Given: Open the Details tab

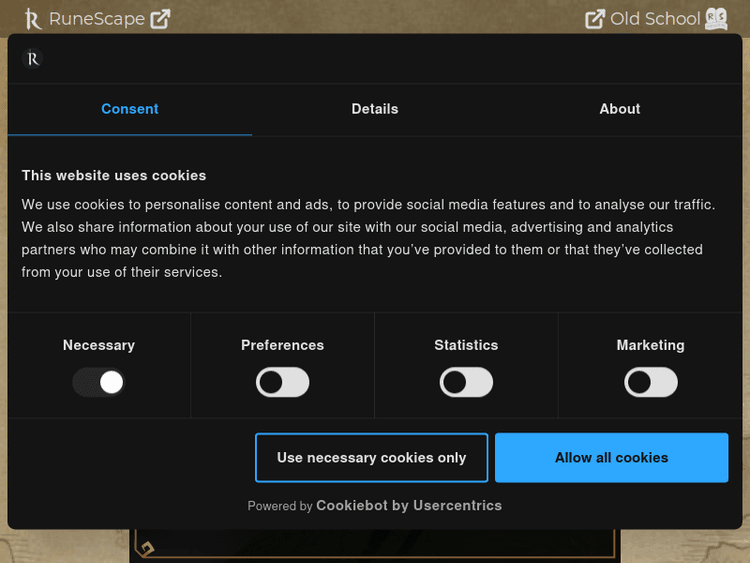Looking at the screenshot, I should click(375, 109).
